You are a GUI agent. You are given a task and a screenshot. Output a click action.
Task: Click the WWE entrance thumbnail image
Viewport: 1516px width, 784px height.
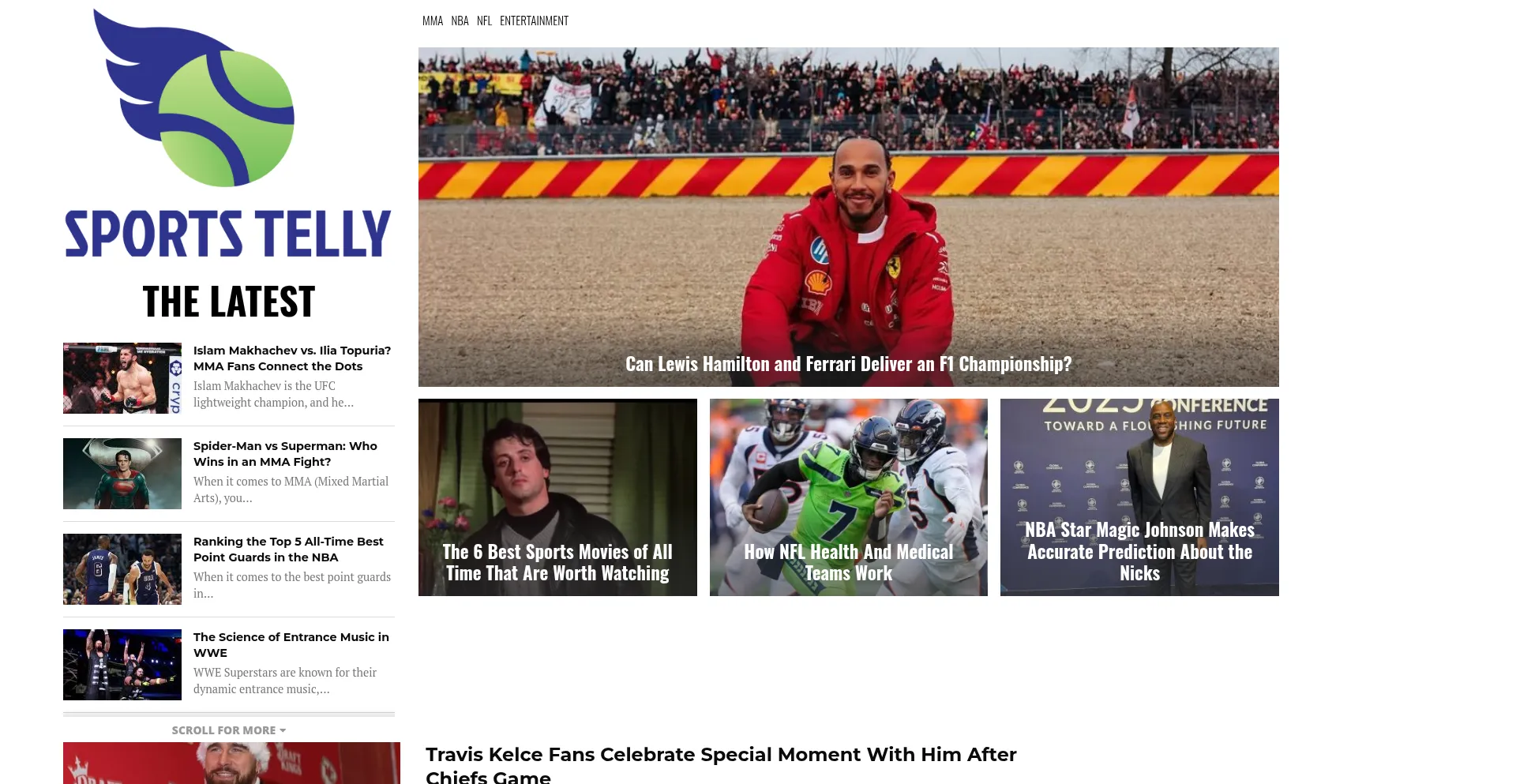tap(122, 665)
